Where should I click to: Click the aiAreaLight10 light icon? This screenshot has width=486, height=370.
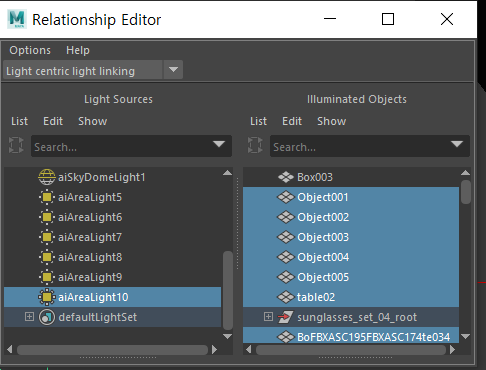click(x=47, y=297)
